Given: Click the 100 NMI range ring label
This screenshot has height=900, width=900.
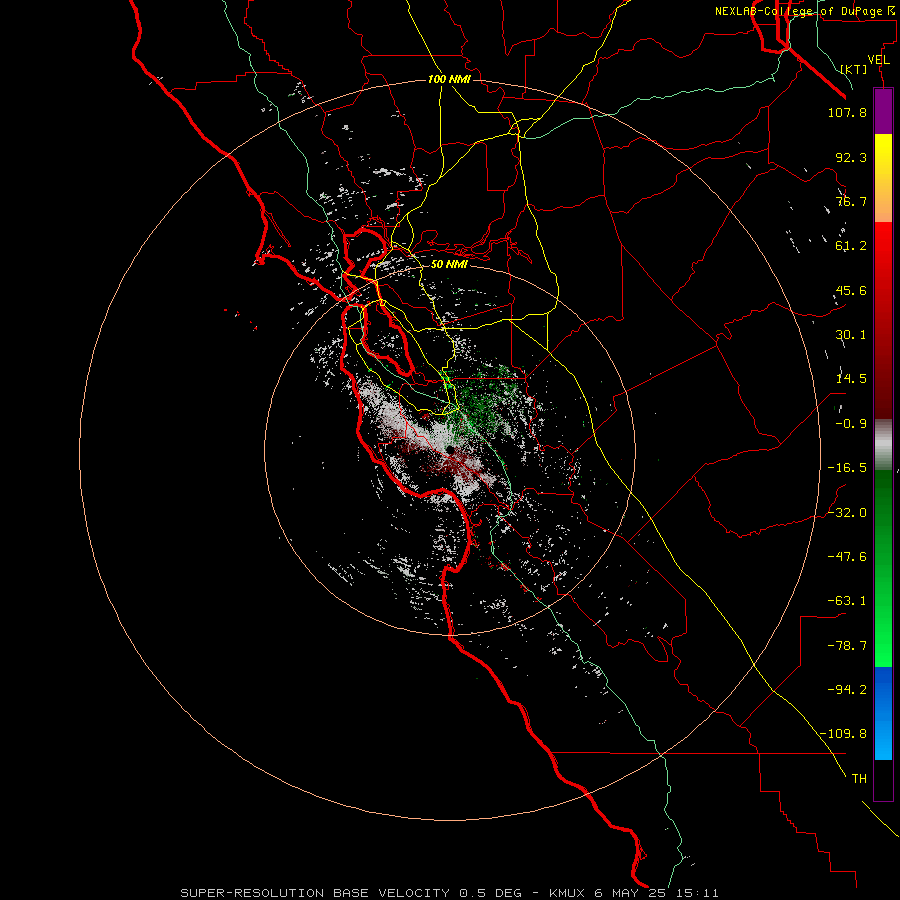Looking at the screenshot, I should click(x=449, y=79).
